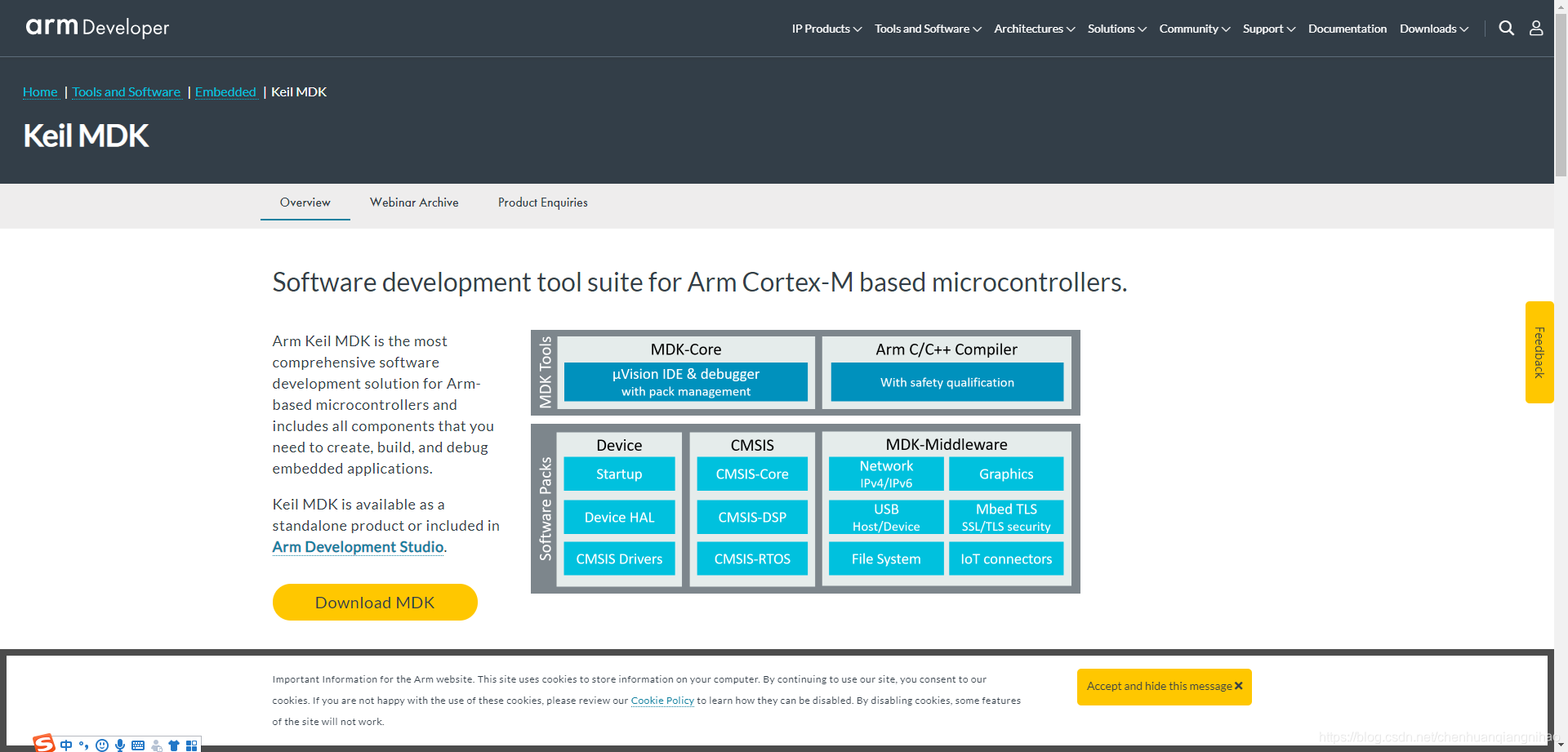This screenshot has width=1568, height=752.
Task: Open the search magnifier icon
Action: pos(1506,29)
